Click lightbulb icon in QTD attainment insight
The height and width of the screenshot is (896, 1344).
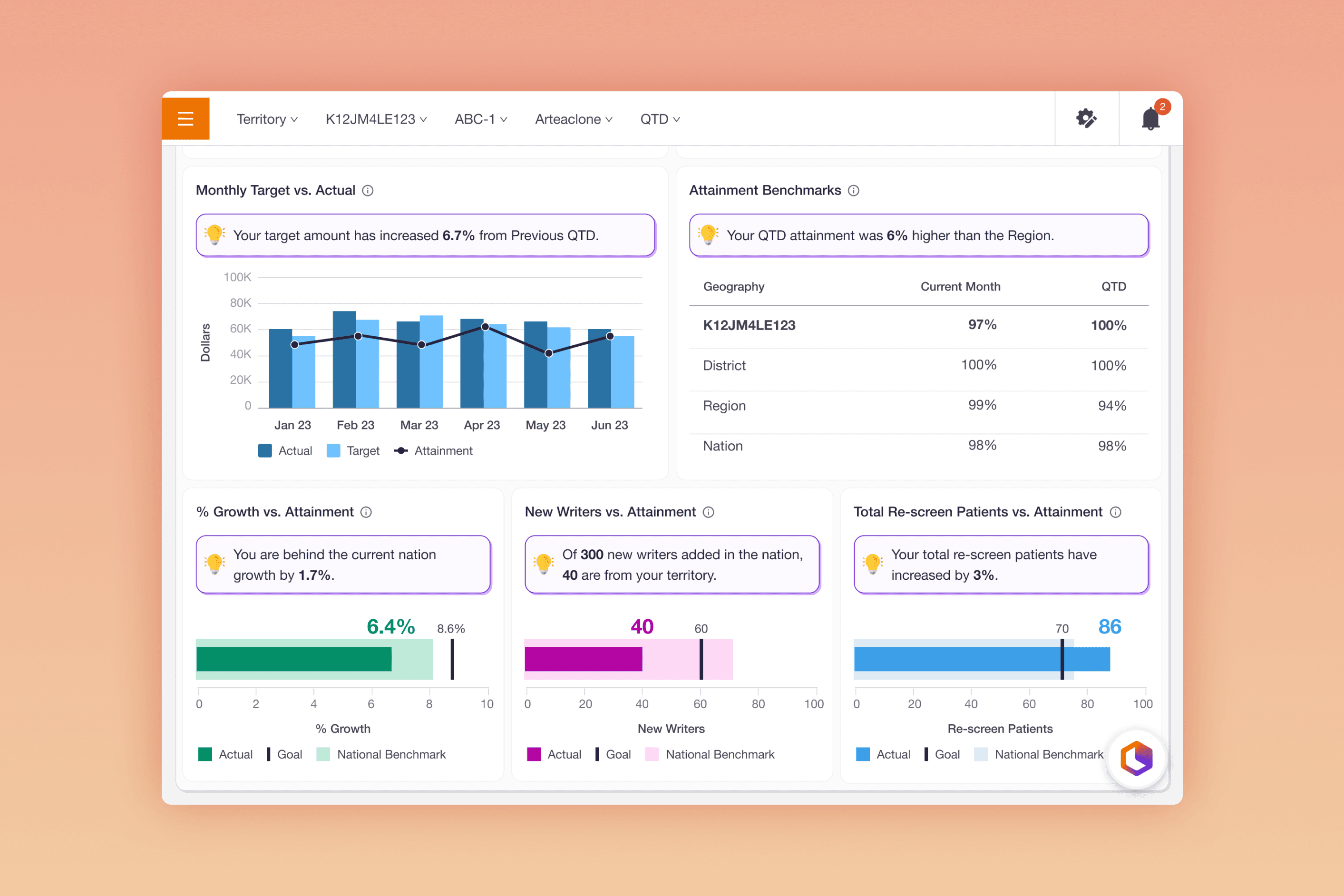pyautogui.click(x=708, y=235)
